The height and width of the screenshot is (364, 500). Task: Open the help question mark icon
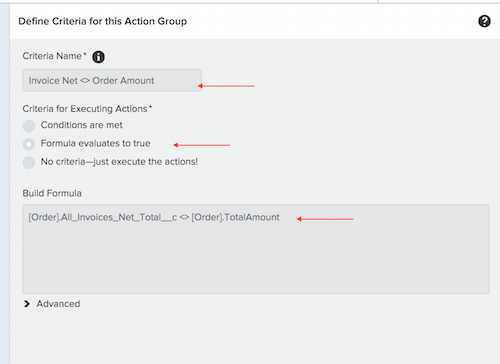(x=484, y=21)
